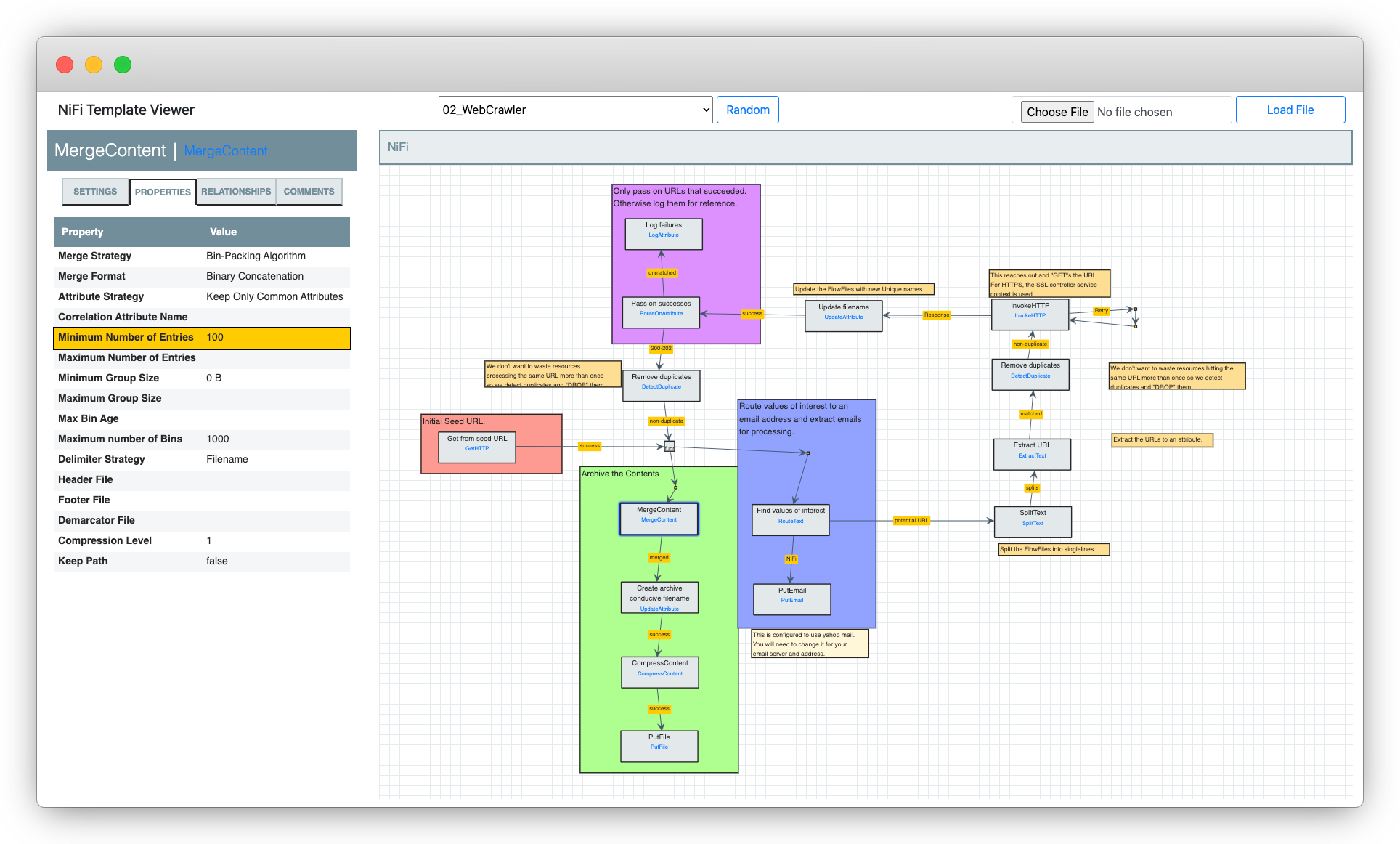Switch to the SETTINGS tab
The image size is (1400, 844).
[x=95, y=192]
